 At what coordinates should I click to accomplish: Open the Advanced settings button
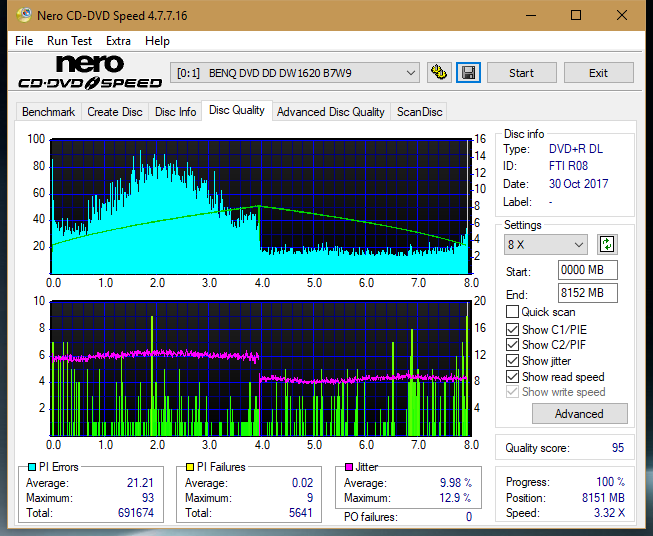click(x=579, y=414)
